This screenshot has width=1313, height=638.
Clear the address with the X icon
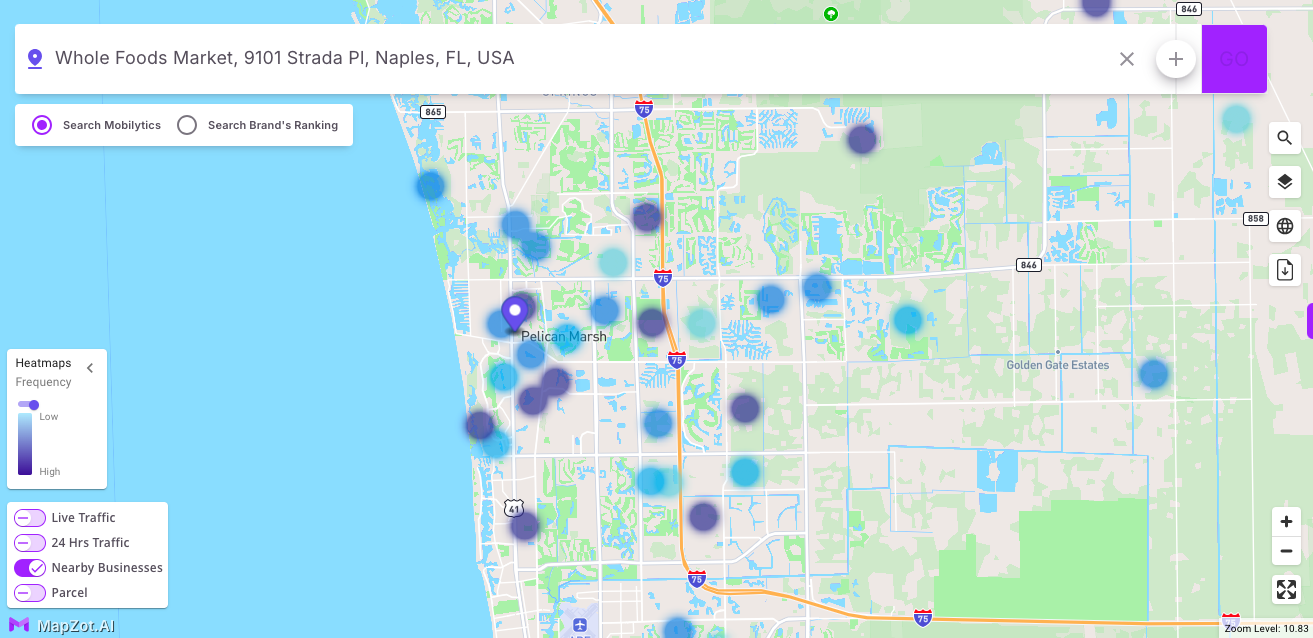click(1127, 59)
